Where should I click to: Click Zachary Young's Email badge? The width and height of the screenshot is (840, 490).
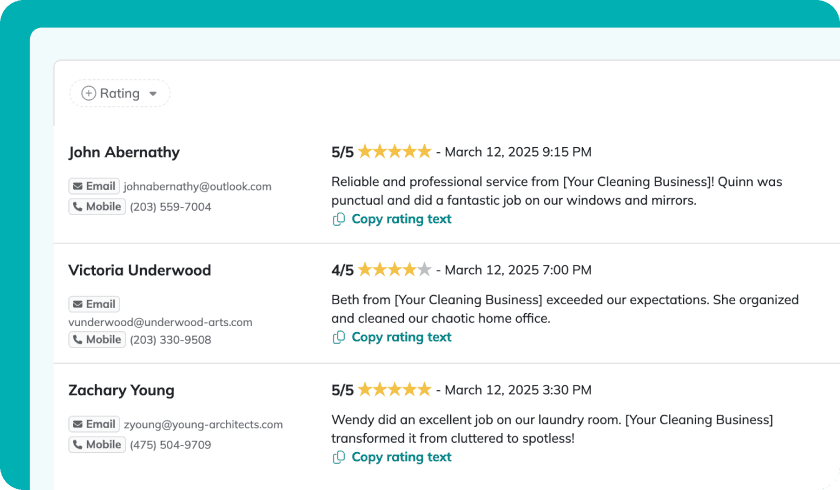pyautogui.click(x=94, y=424)
